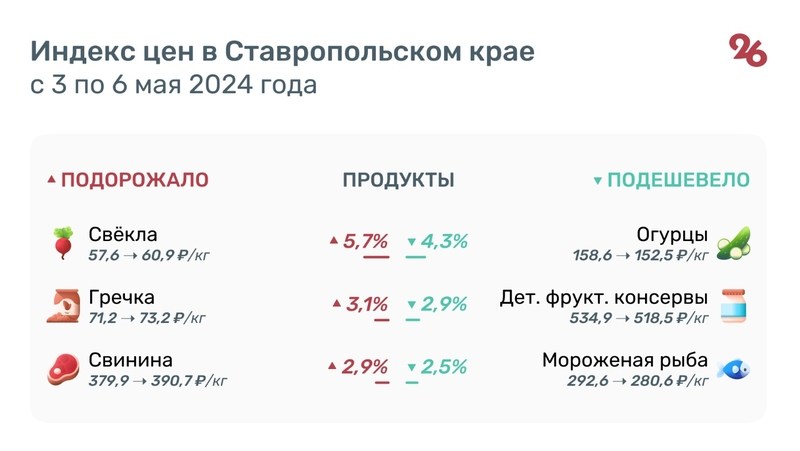The width and height of the screenshot is (800, 451).
Task: Click the buckwheat bag icon beside Гречка
Action: (x=63, y=306)
